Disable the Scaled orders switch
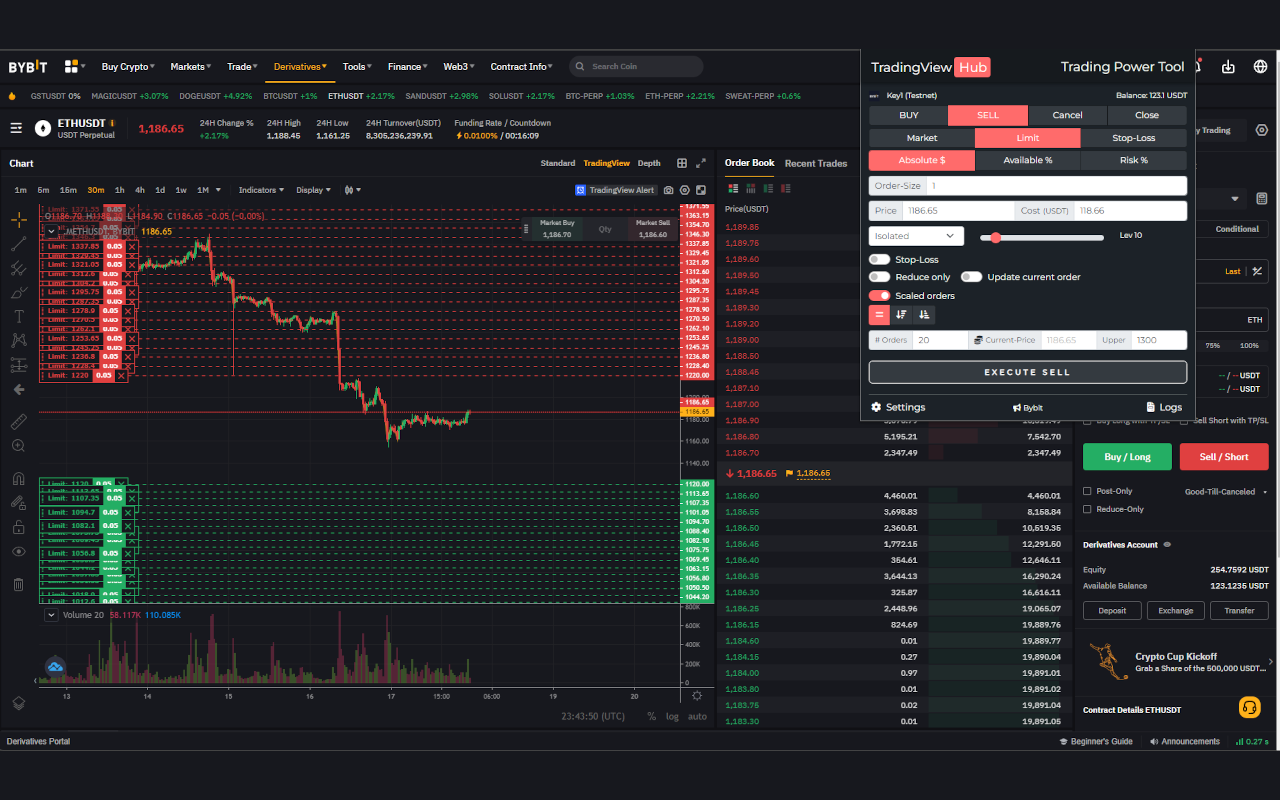This screenshot has width=1280, height=800. click(880, 296)
